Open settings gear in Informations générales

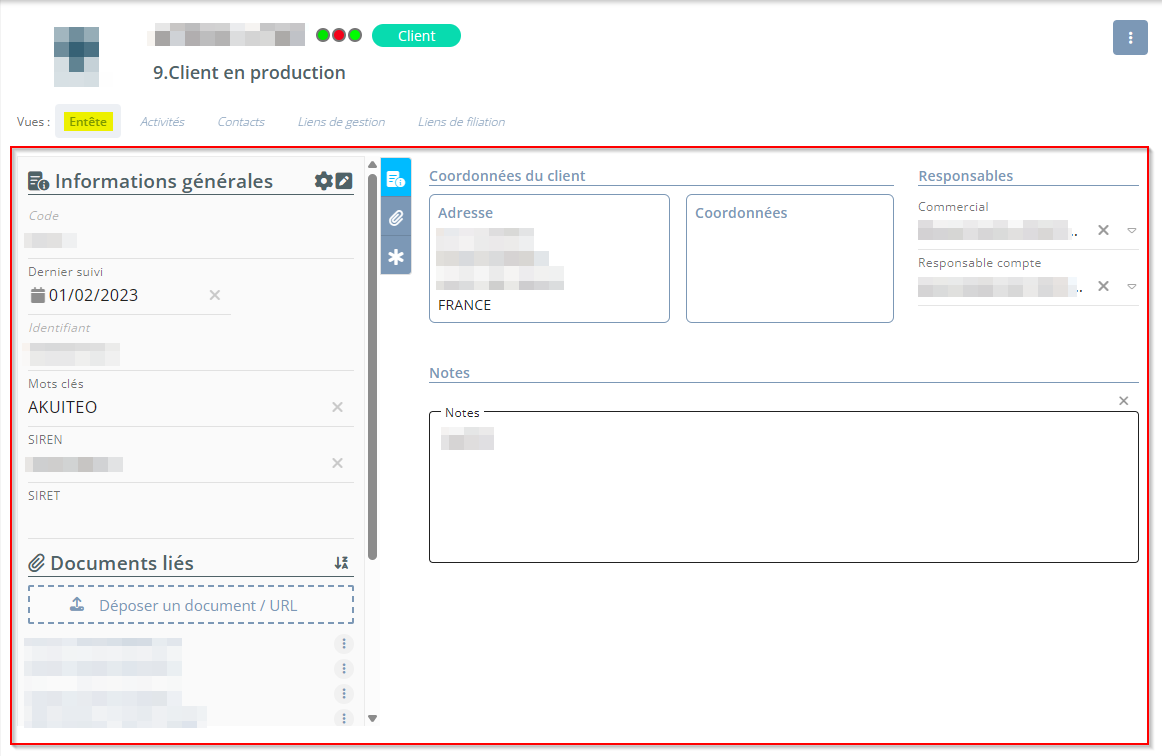coord(323,181)
